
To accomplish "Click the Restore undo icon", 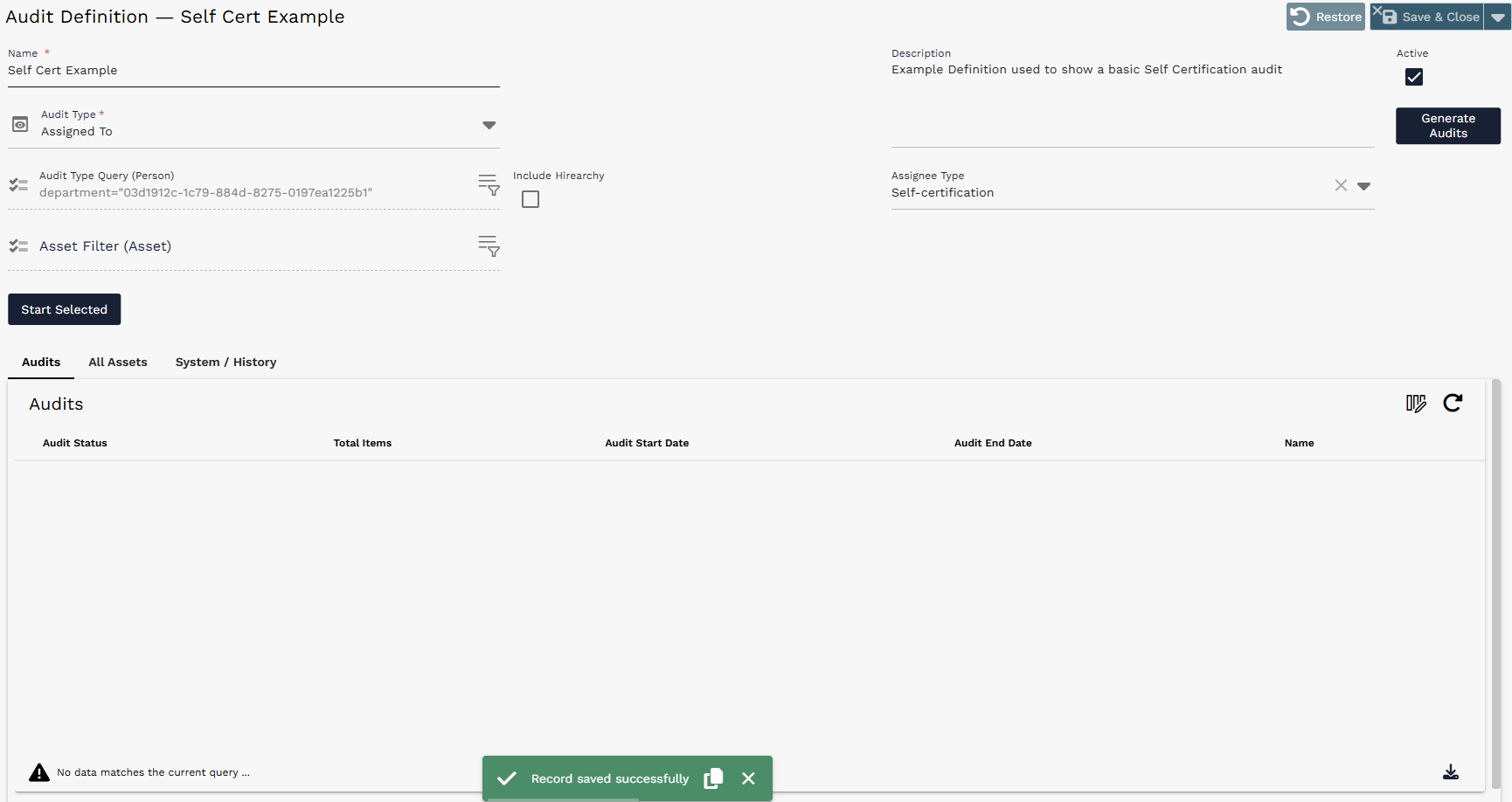I will tap(1300, 17).
